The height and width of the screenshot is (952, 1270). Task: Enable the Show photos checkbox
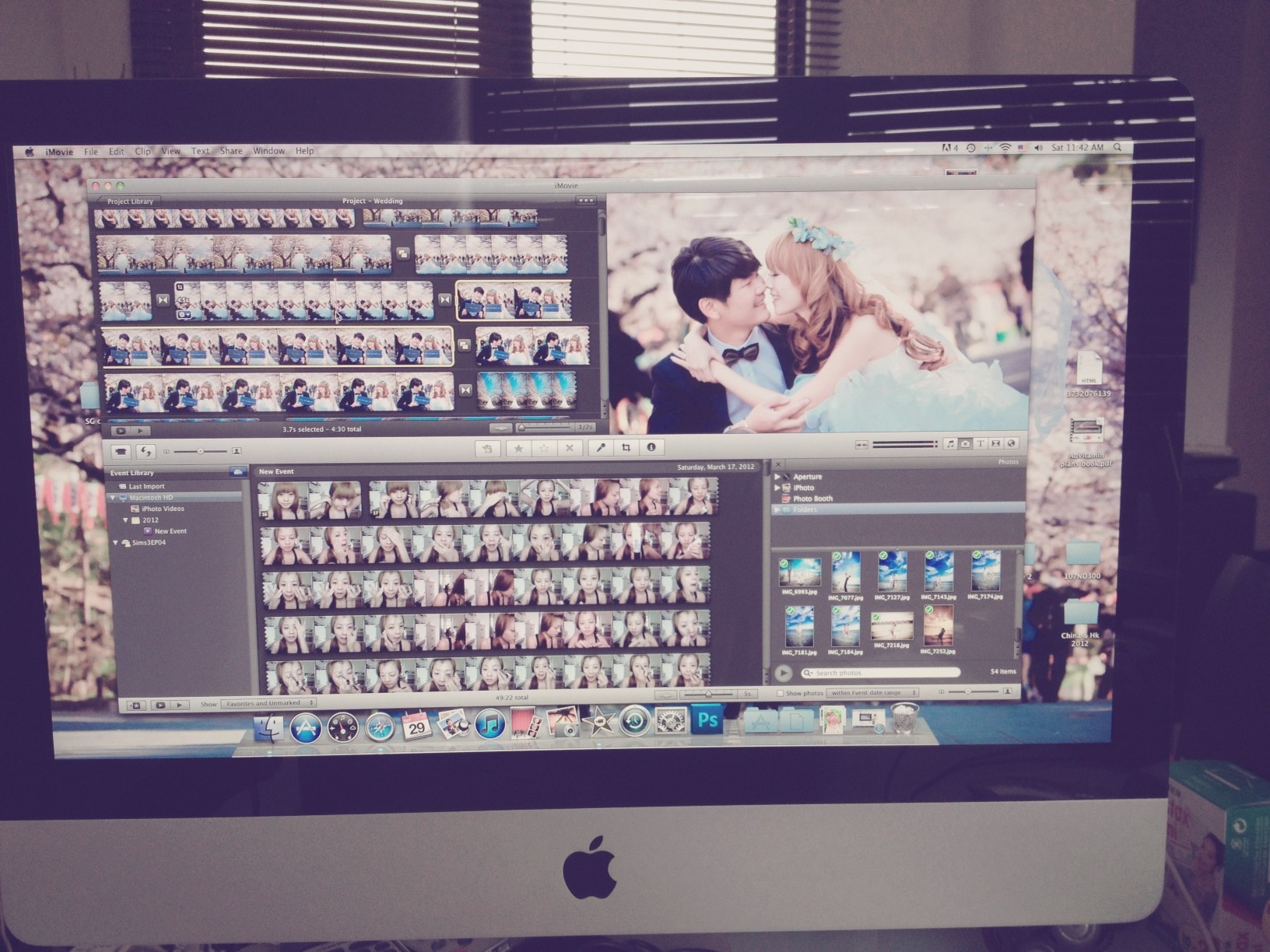781,693
